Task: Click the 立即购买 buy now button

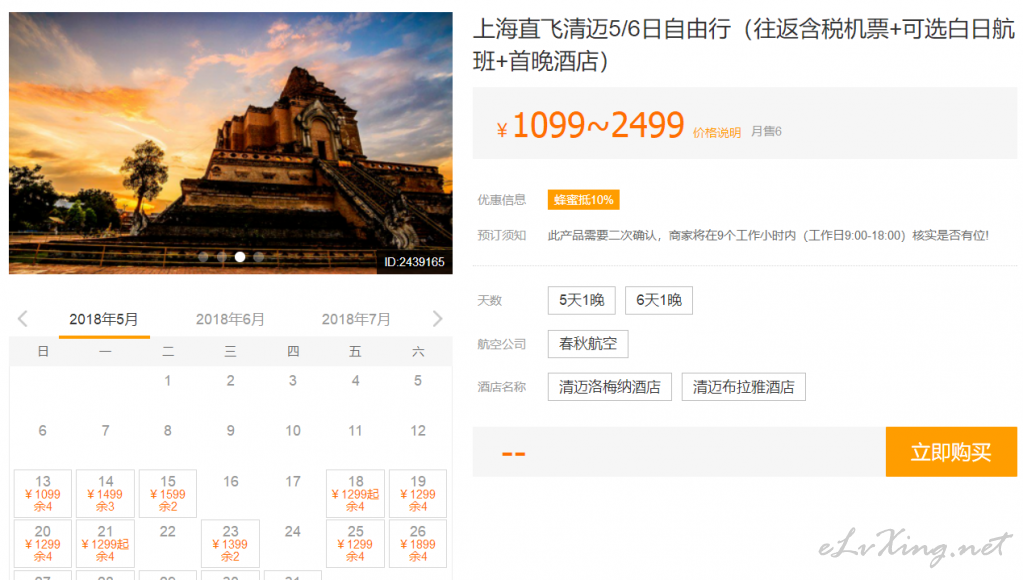Action: point(951,451)
